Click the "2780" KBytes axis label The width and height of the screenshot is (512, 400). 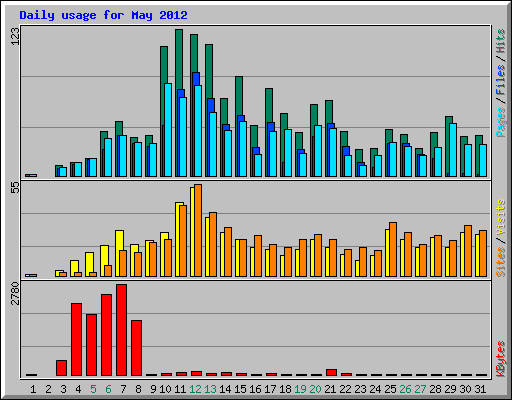(x=15, y=293)
